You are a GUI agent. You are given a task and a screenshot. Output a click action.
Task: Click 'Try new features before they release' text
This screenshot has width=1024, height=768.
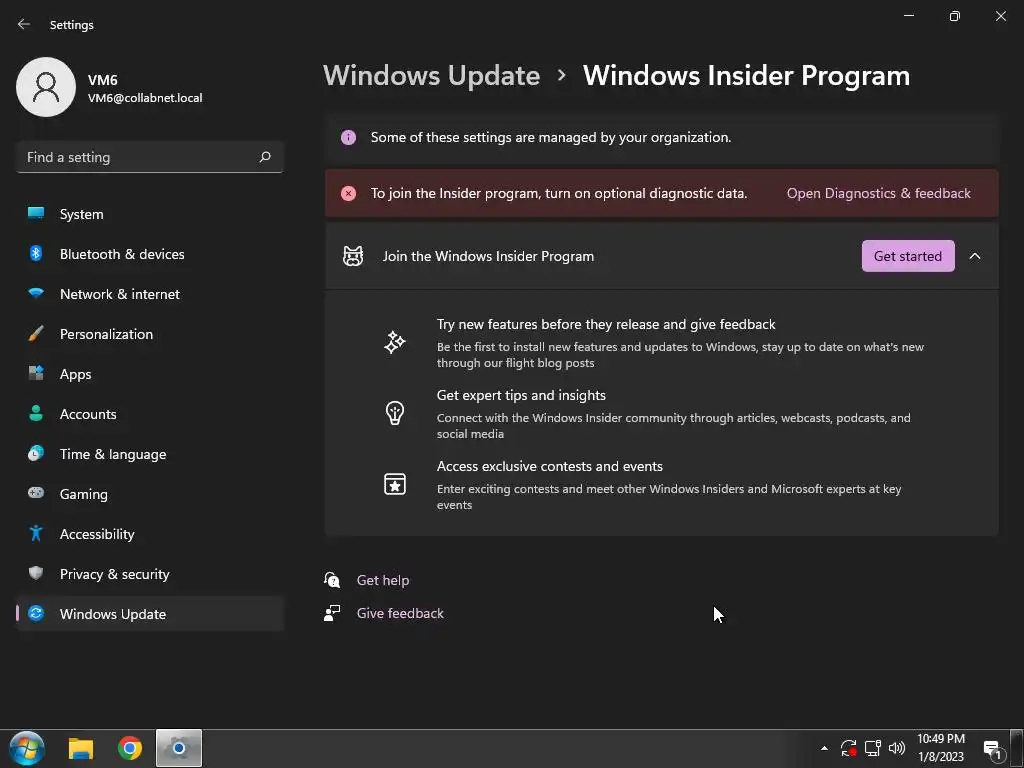pos(605,325)
